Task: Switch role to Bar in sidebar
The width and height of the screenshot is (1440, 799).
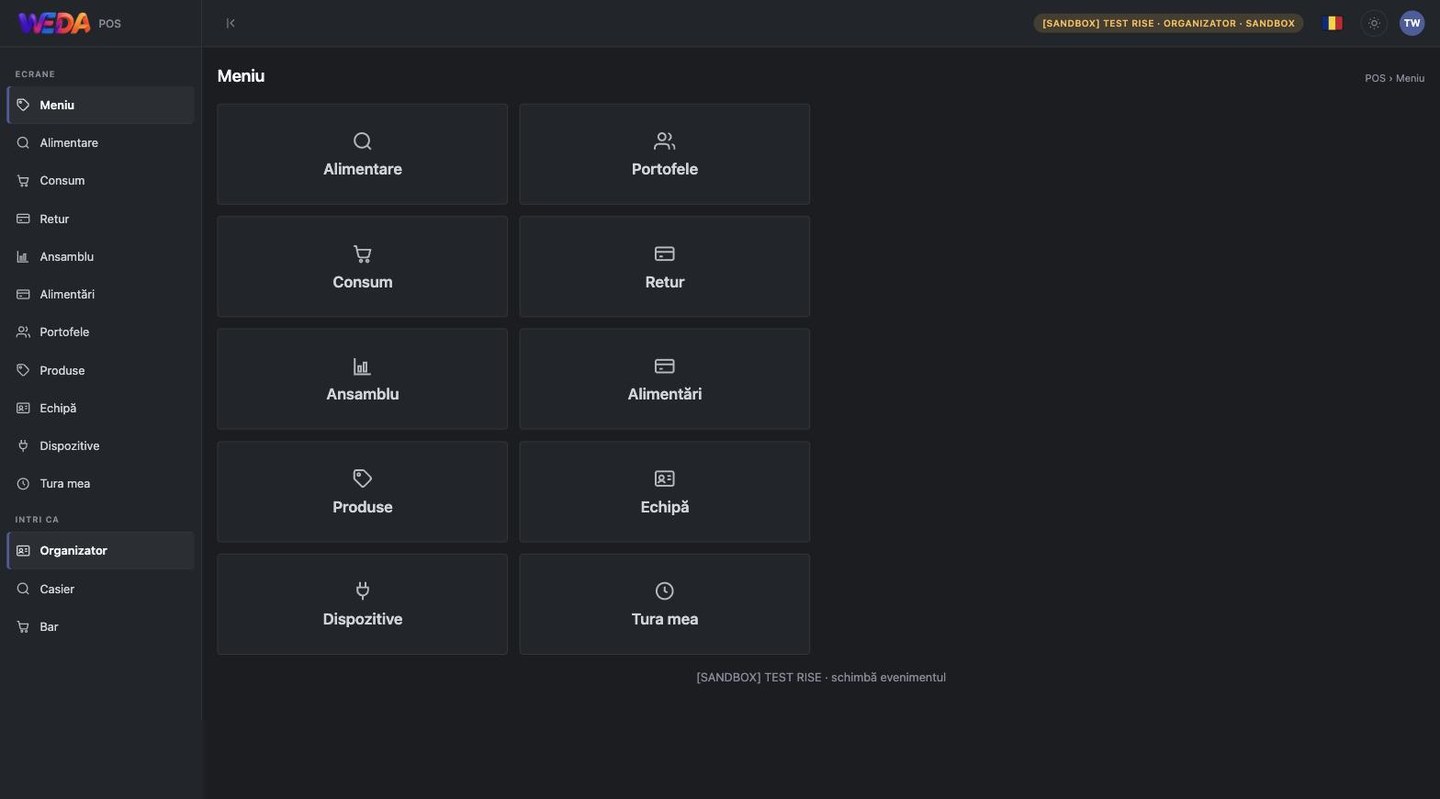Action: coord(101,627)
